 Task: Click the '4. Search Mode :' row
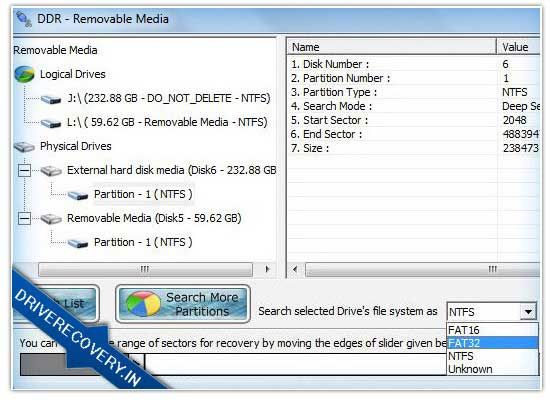tap(413, 106)
